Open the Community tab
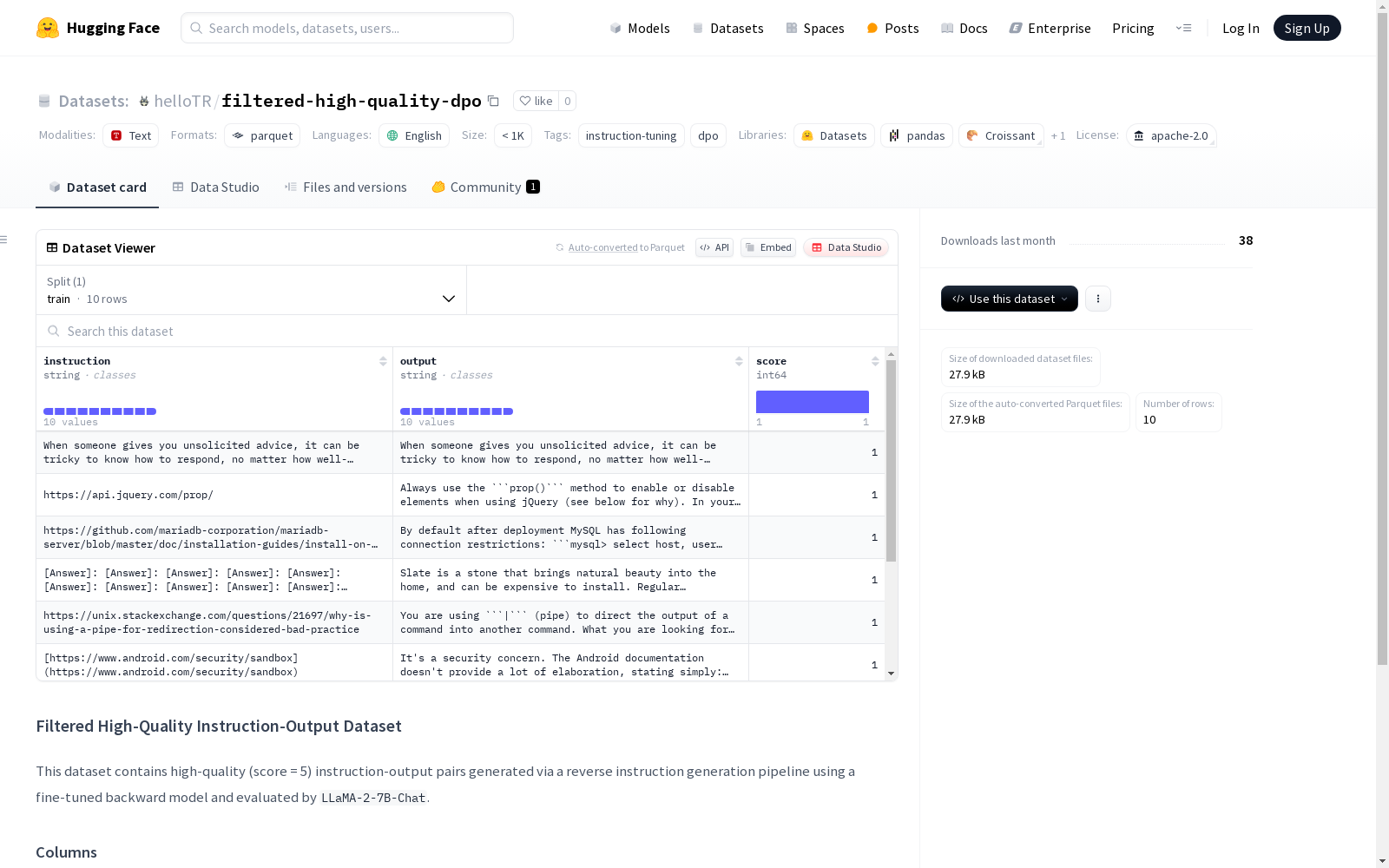This screenshot has height=868, width=1389. click(486, 187)
